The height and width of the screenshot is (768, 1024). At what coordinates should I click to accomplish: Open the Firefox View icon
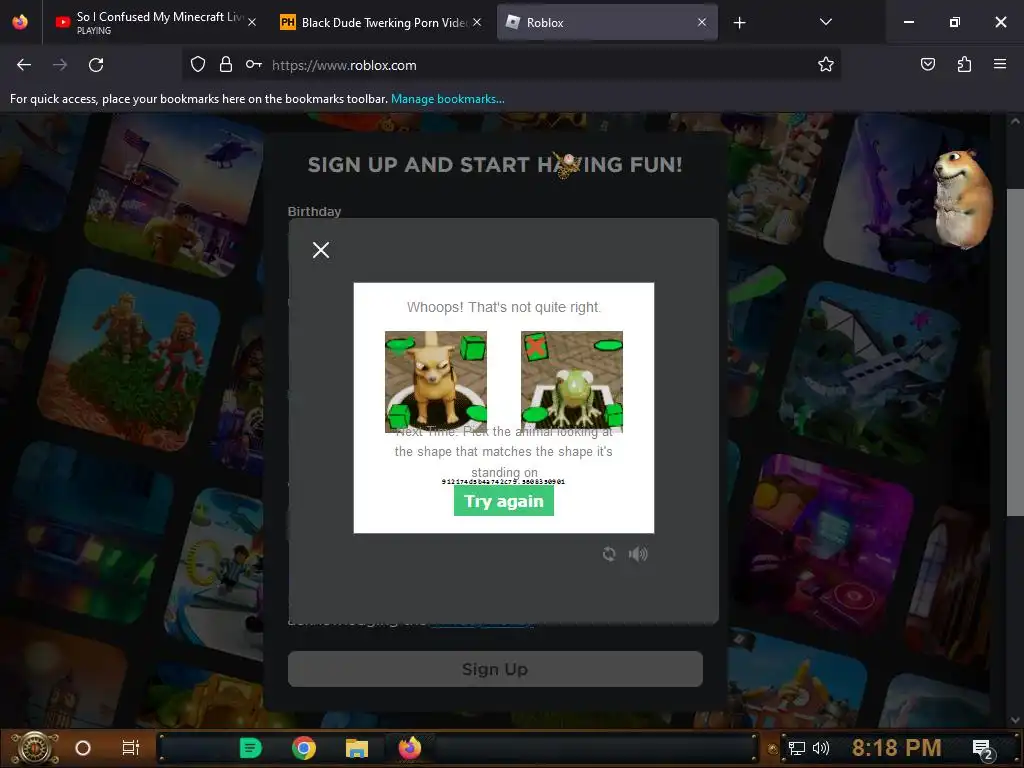[20, 22]
